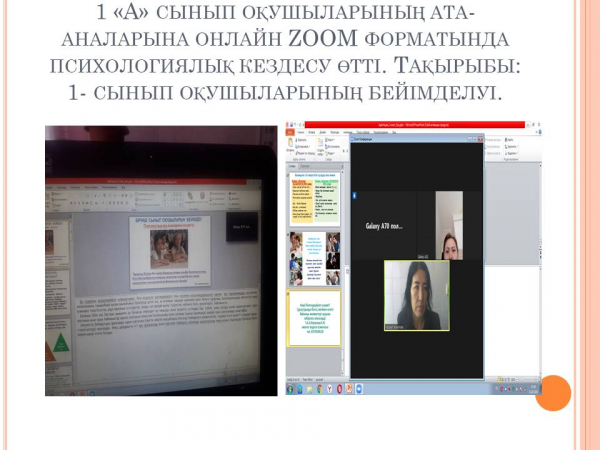The image size is (600, 450).
Task: Open the Windows Start menu
Action: [x=290, y=388]
